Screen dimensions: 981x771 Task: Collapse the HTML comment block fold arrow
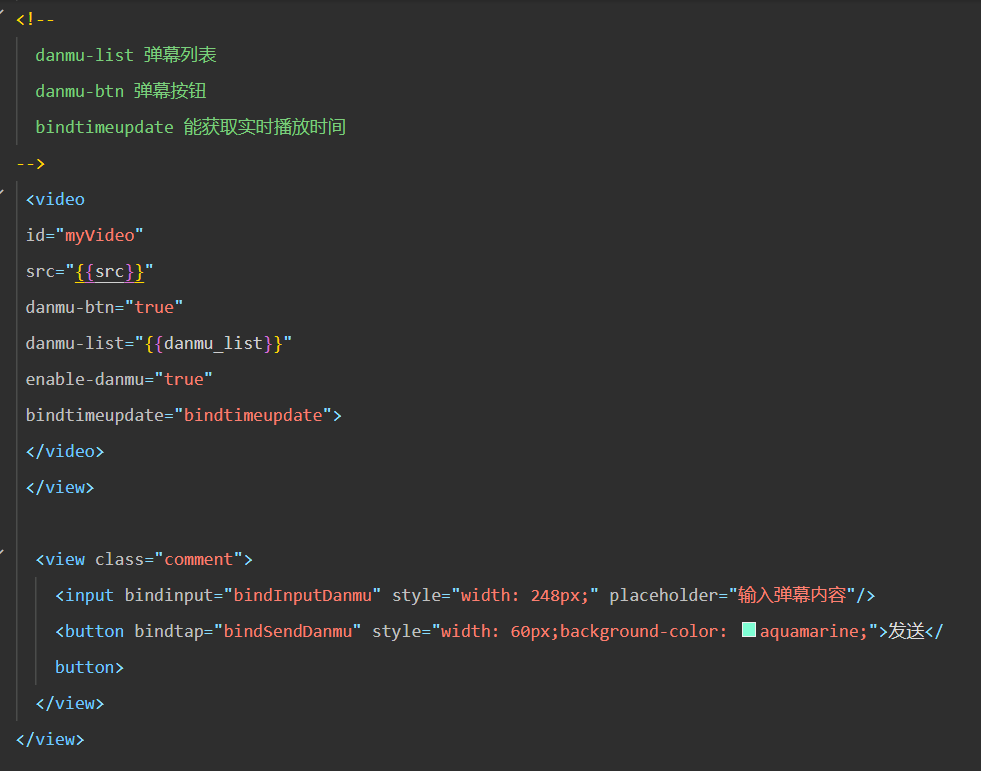coord(2,13)
